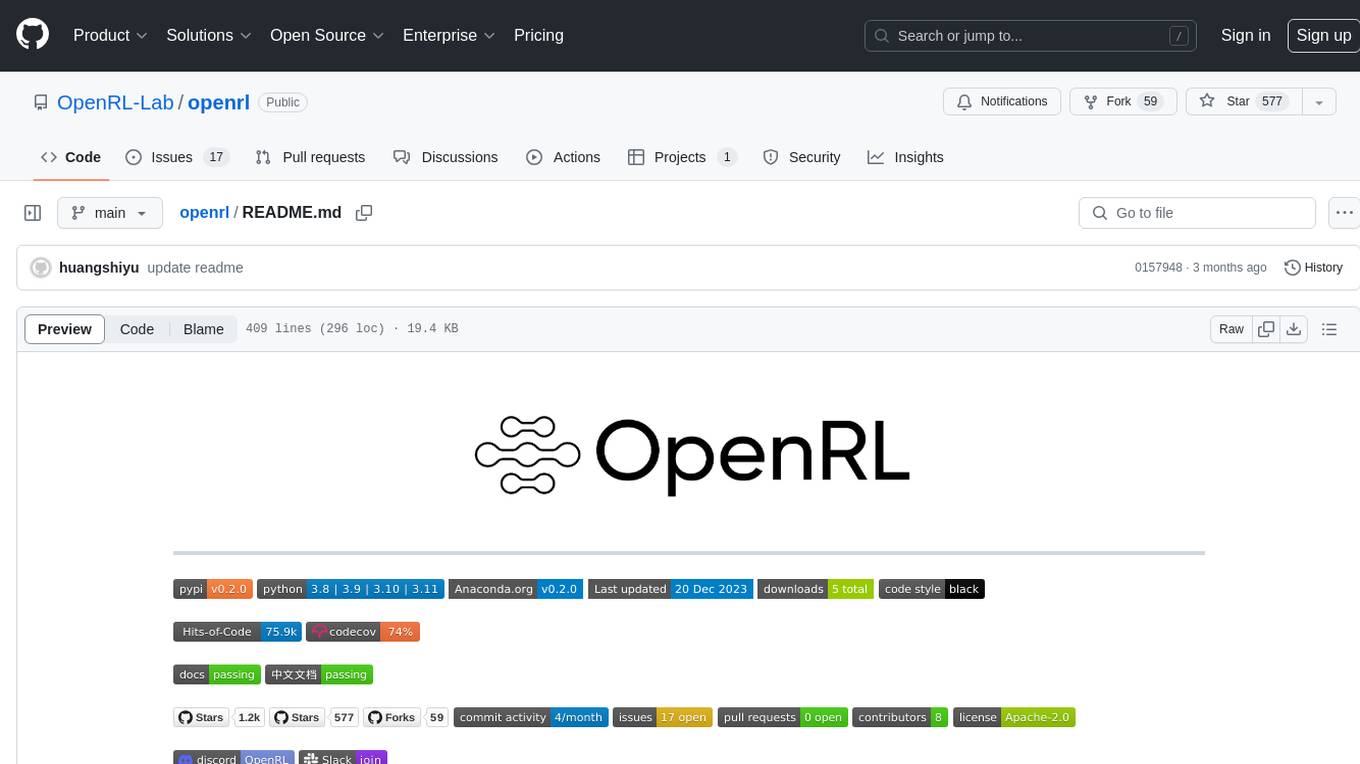The width and height of the screenshot is (1360, 764).
Task: Switch to Blame view
Action: coord(204,329)
